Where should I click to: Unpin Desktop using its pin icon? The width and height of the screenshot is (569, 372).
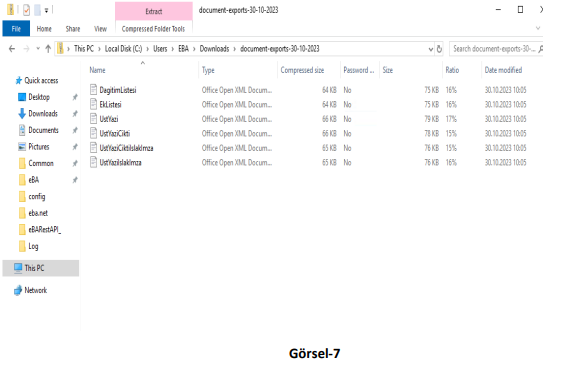pyautogui.click(x=75, y=97)
